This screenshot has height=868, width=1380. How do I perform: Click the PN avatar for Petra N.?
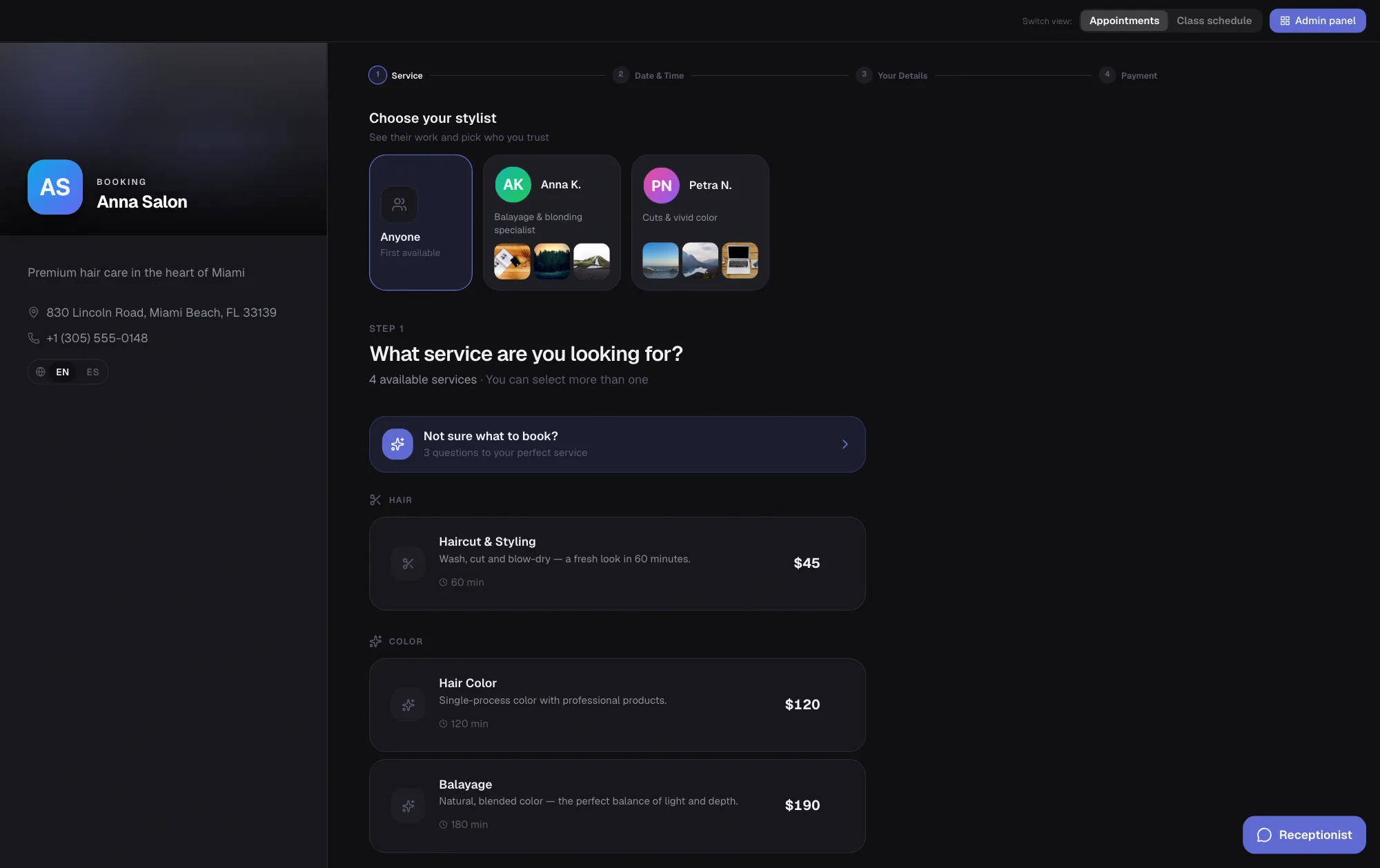[661, 186]
